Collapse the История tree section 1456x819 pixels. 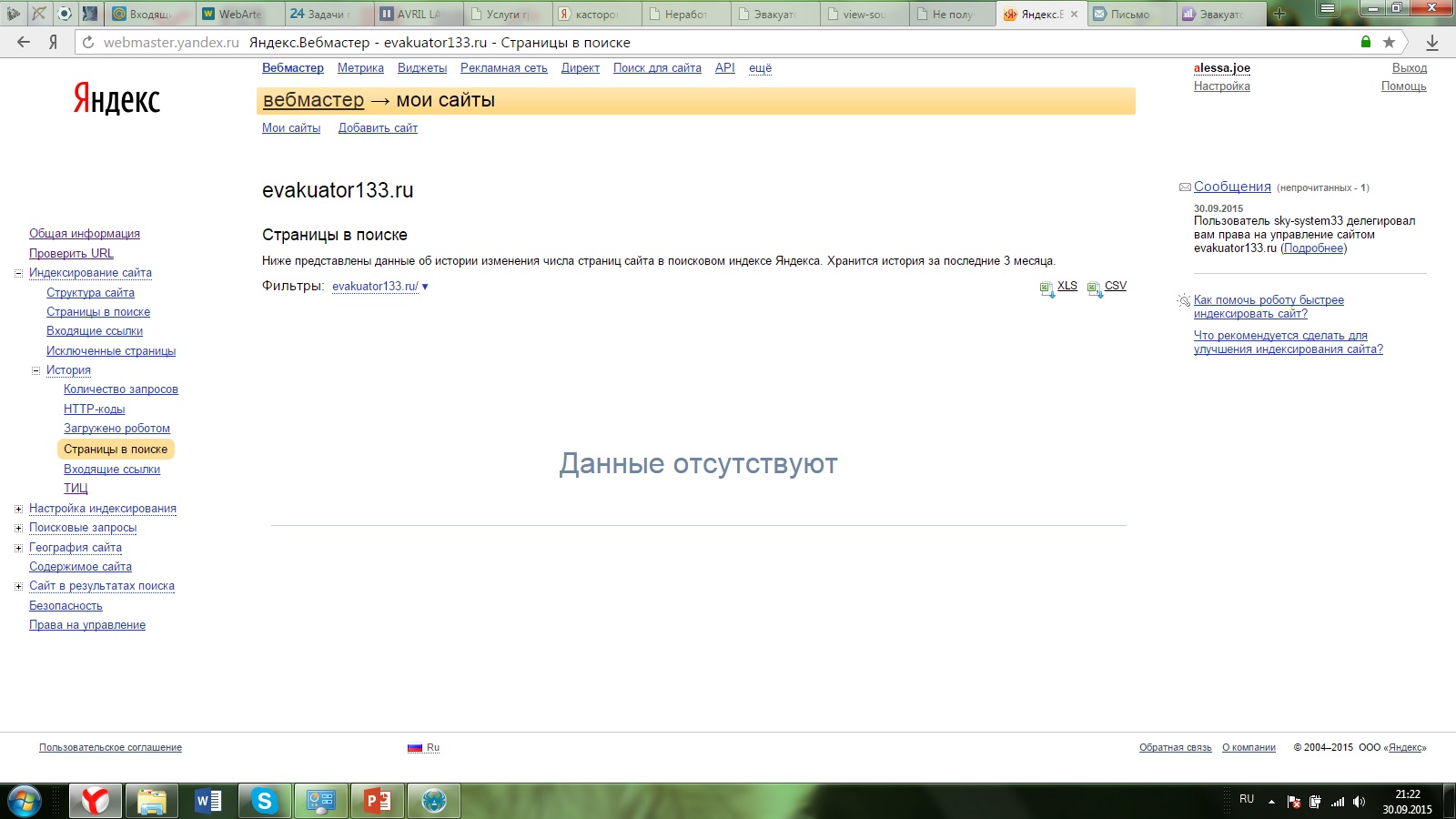35,370
